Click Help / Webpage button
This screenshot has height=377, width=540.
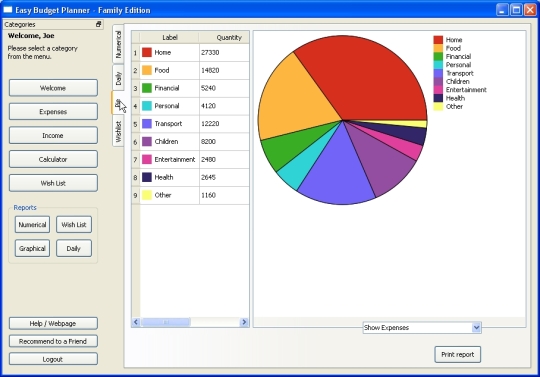[53, 323]
